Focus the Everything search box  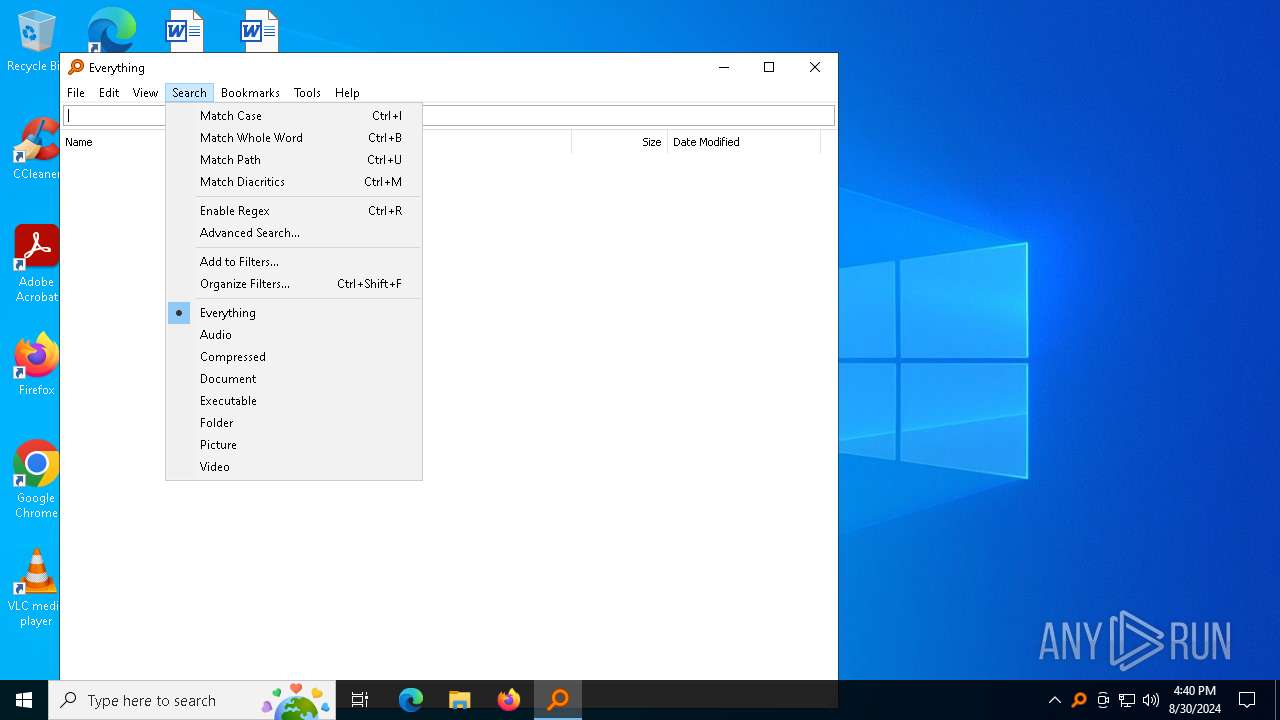point(449,116)
